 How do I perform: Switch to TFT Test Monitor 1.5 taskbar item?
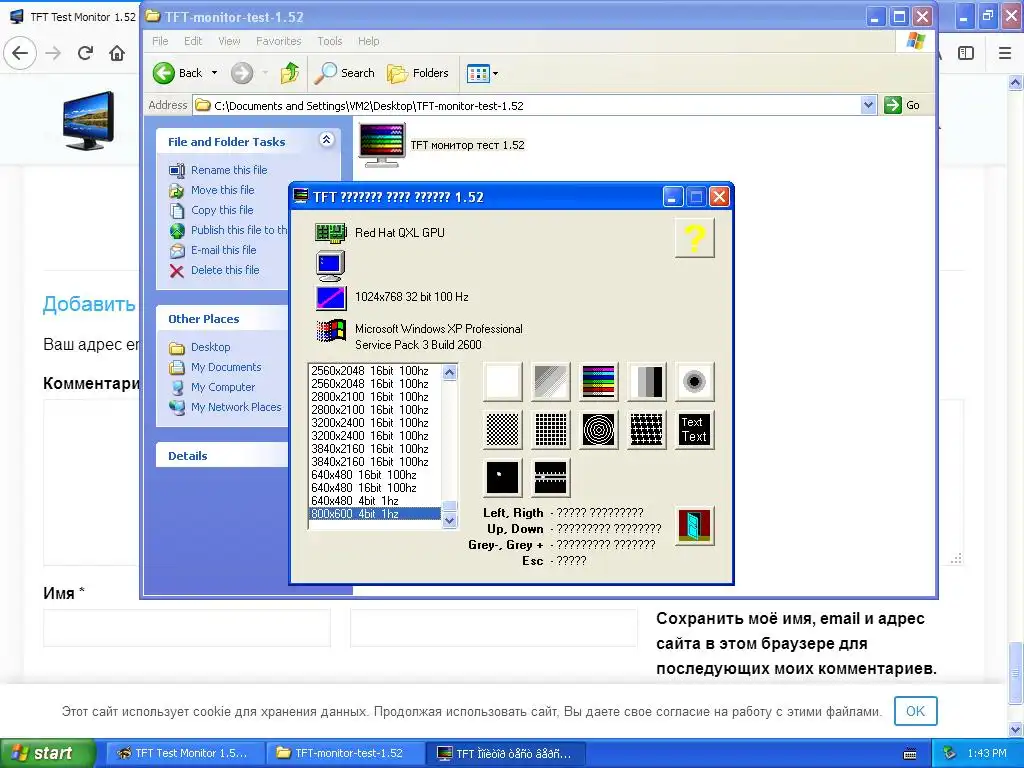point(185,753)
